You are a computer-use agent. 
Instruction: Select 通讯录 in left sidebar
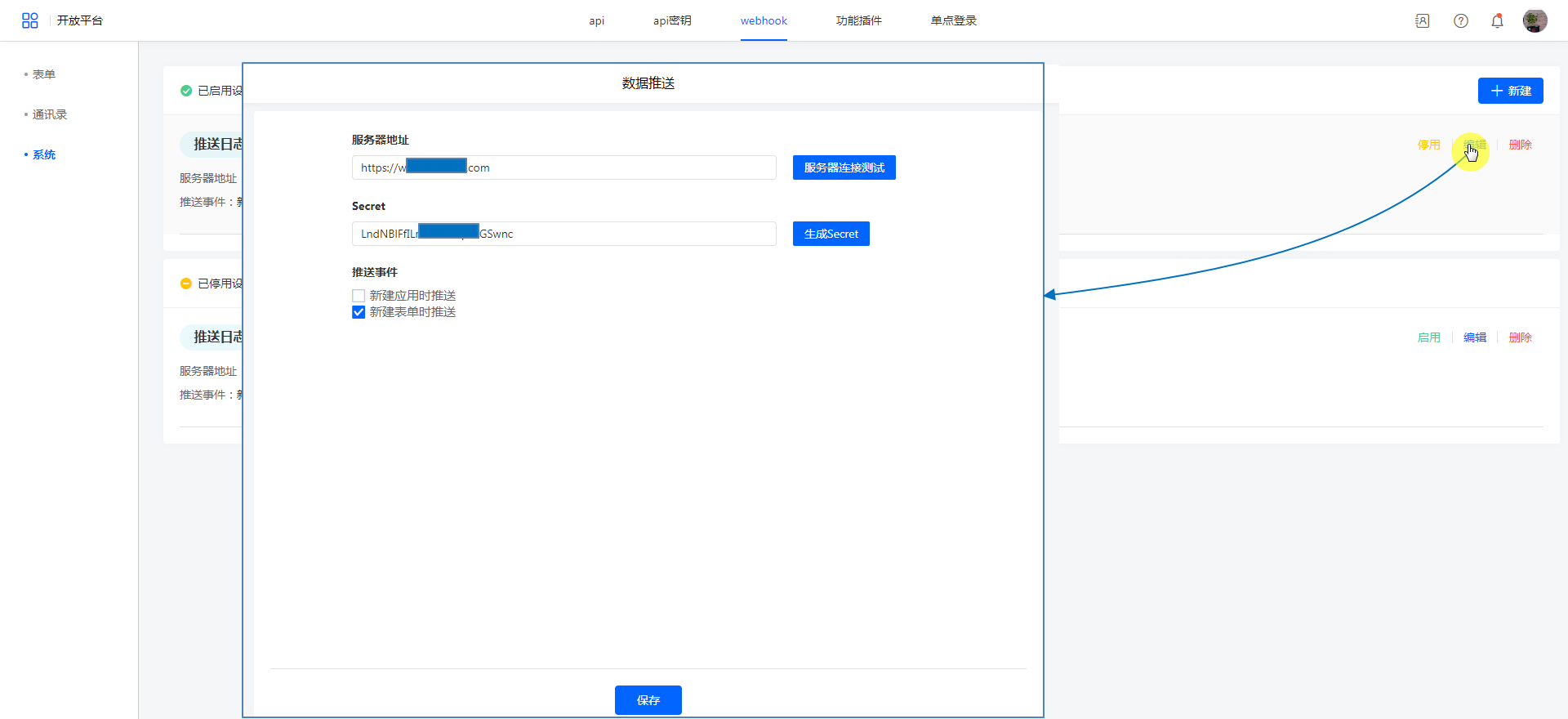[x=50, y=114]
